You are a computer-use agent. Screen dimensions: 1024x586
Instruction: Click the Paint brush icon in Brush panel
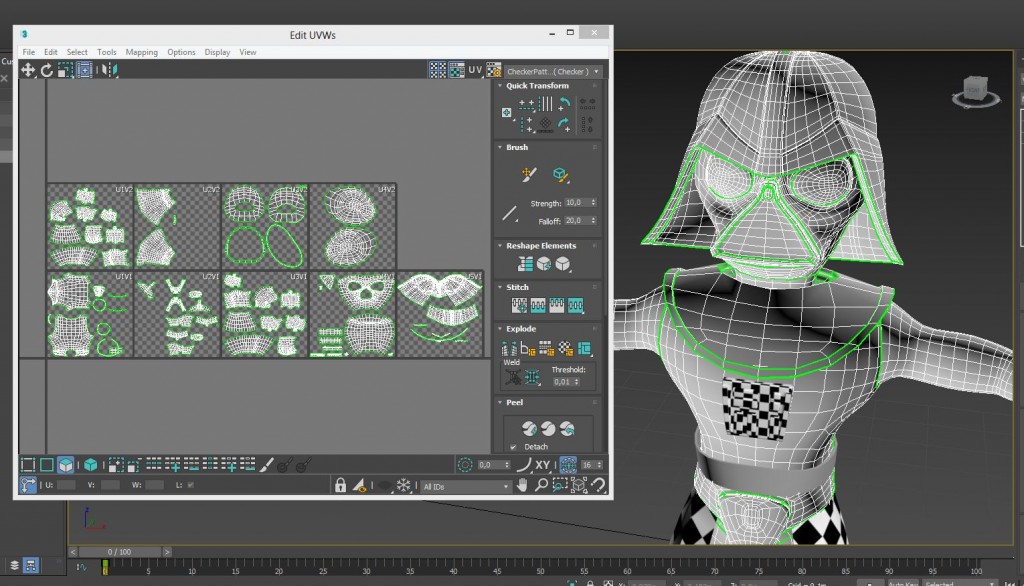coord(530,175)
